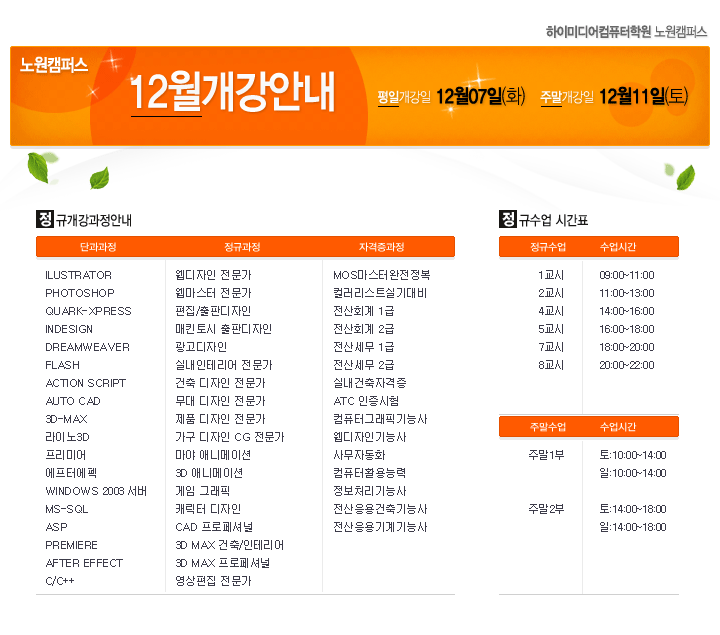Click the 3D-MAX course entry
Screen dimensions: 720x635
click(66, 419)
